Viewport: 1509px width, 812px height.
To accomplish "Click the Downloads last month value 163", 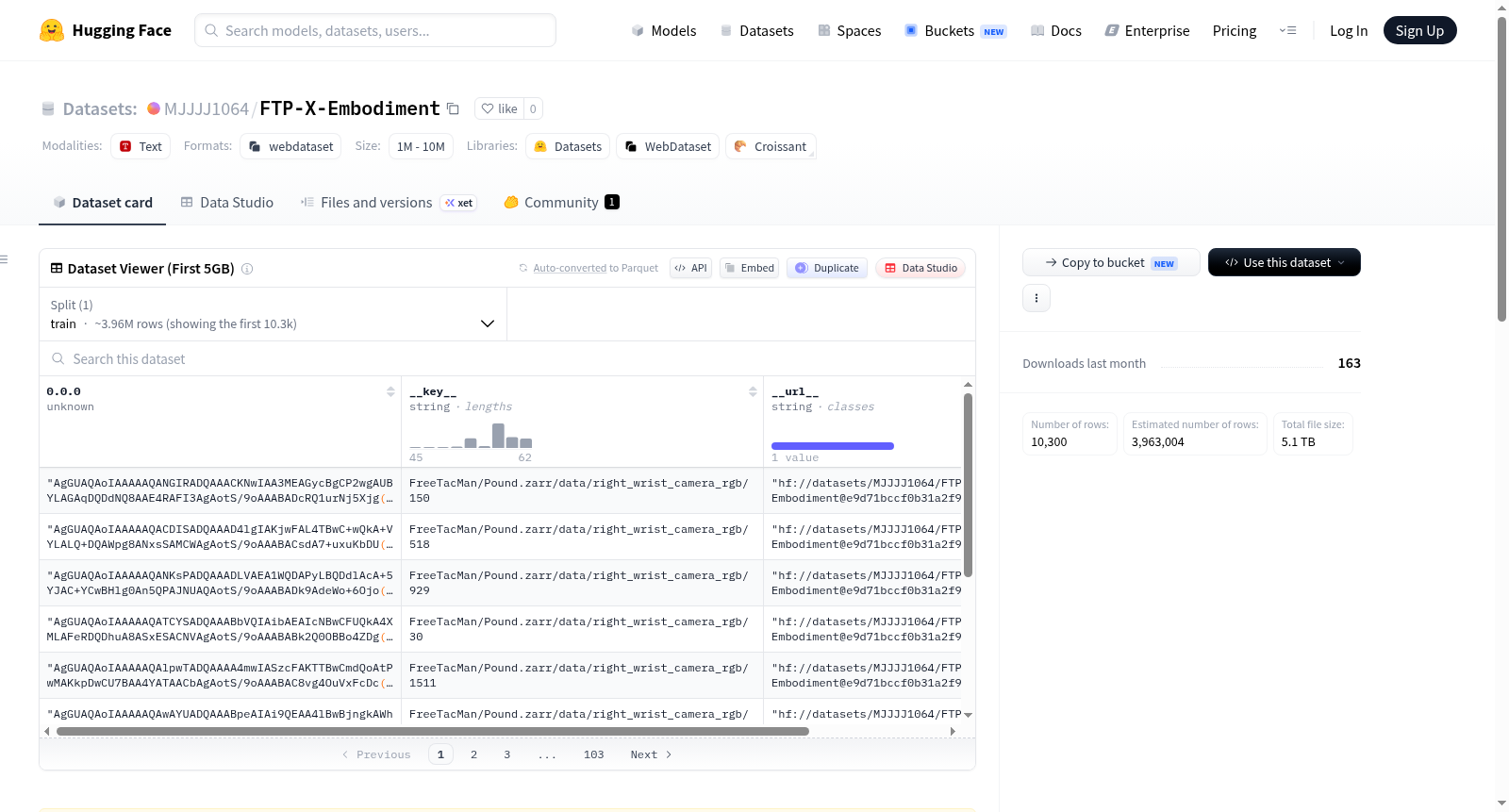I will 1349,363.
